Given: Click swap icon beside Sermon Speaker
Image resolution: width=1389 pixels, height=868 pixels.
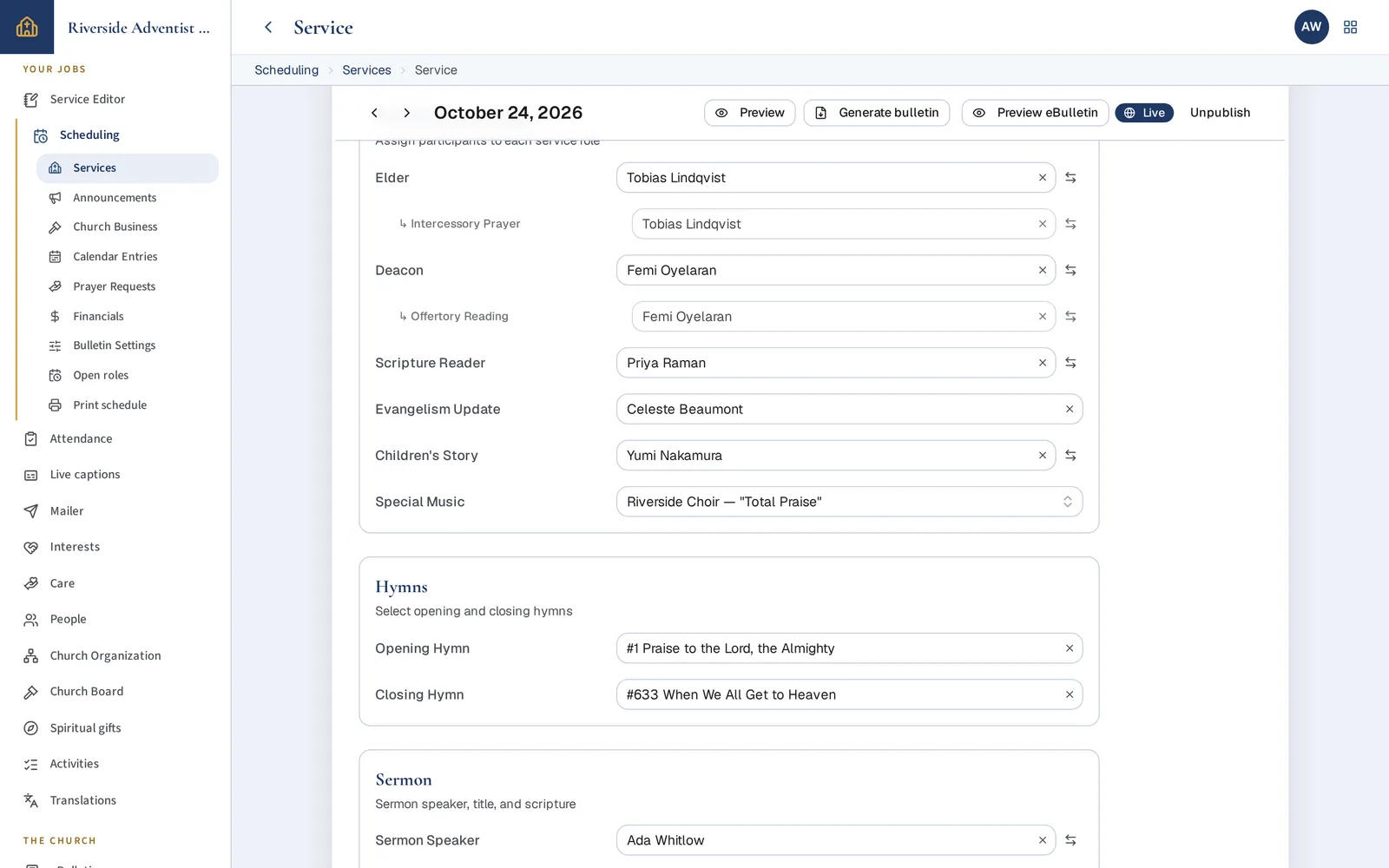Looking at the screenshot, I should coord(1070,840).
